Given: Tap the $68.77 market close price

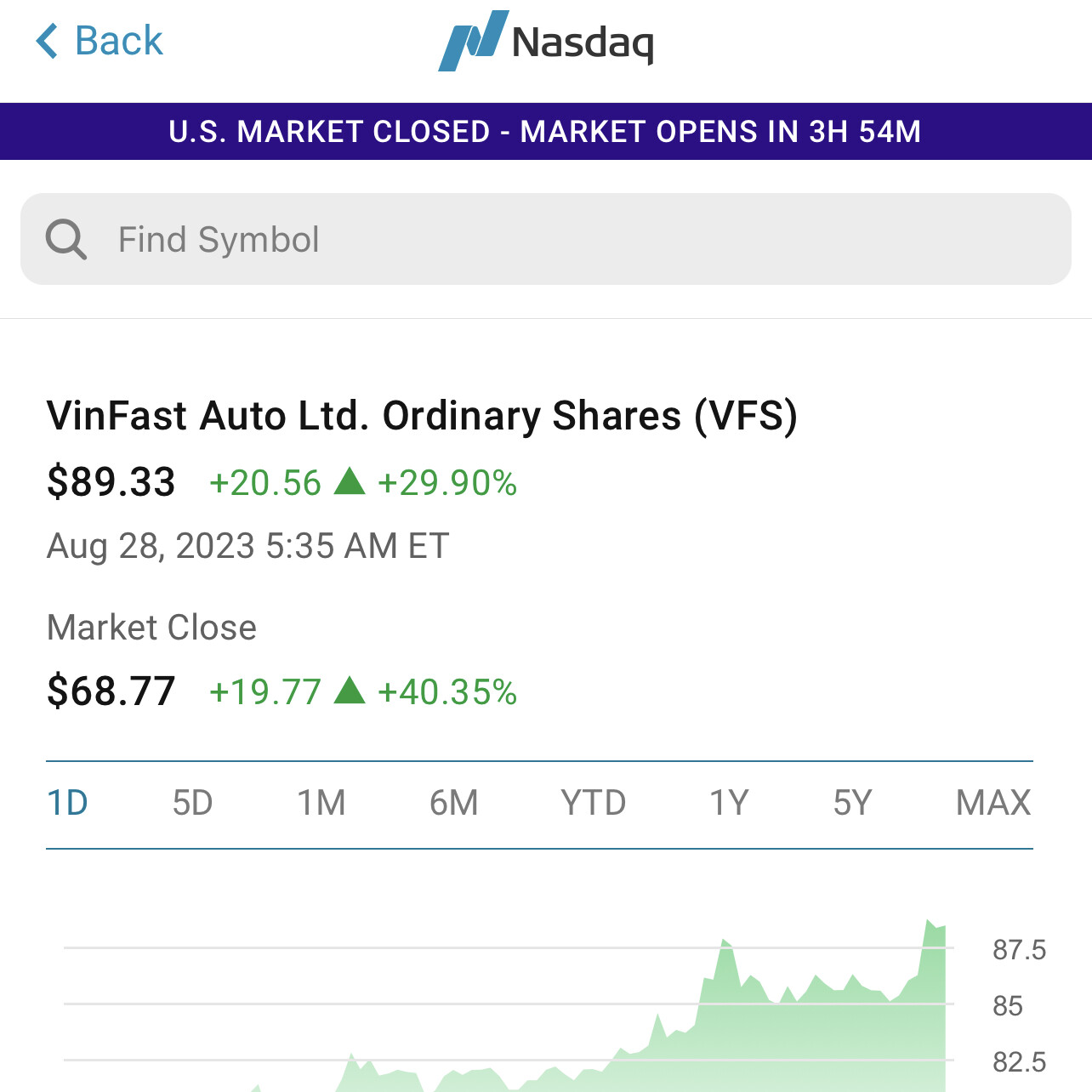Looking at the screenshot, I should 111,691.
